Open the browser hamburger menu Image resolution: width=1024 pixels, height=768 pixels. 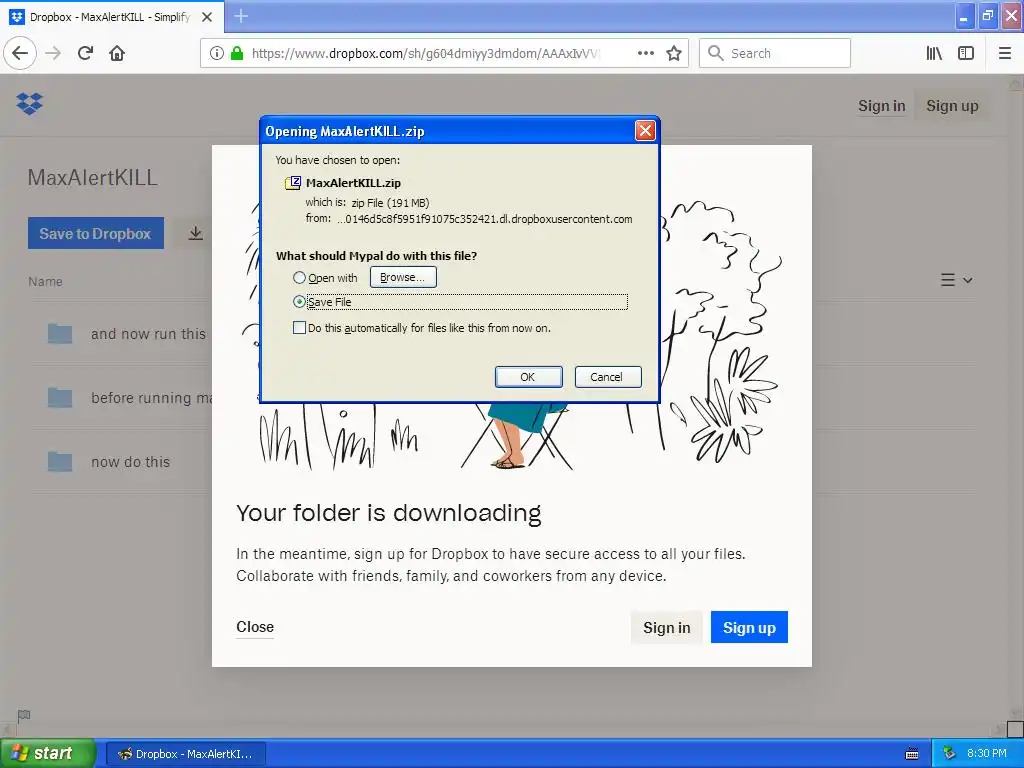tap(1005, 53)
